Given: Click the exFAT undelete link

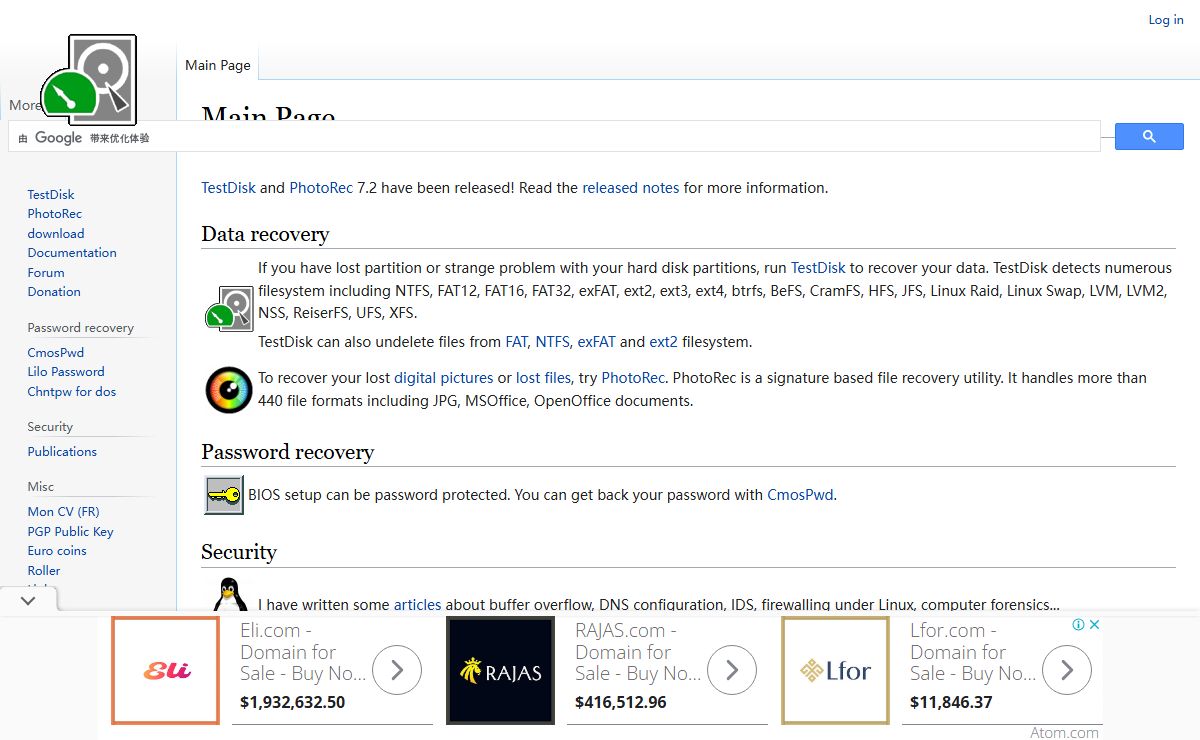Looking at the screenshot, I should pyautogui.click(x=596, y=342).
